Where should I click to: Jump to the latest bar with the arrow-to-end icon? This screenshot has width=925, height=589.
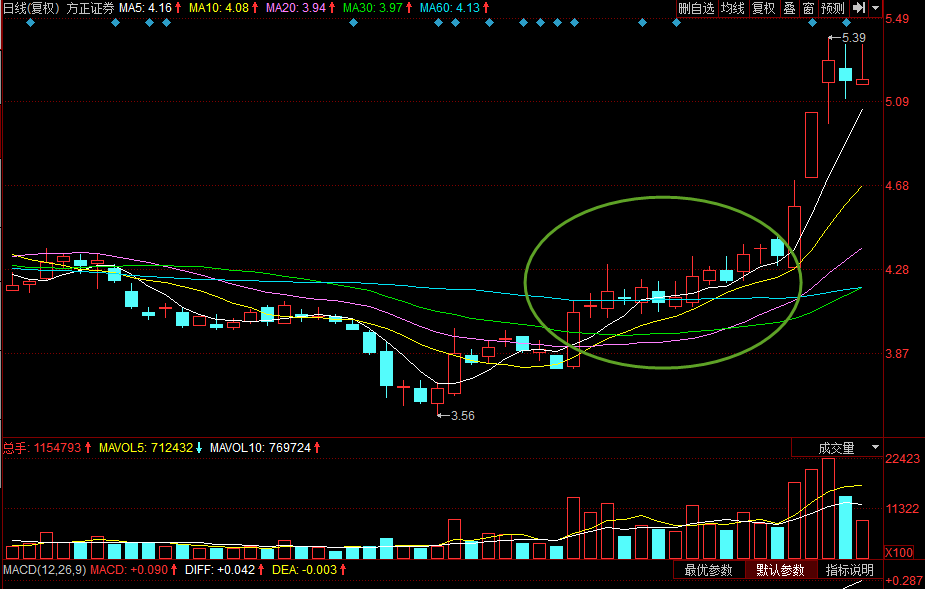pos(859,8)
